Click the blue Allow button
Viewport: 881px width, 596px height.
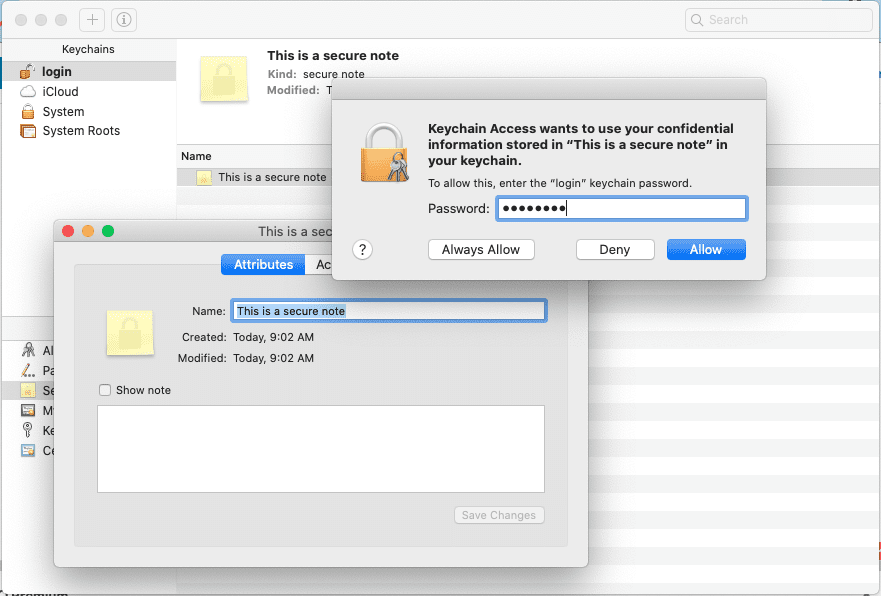(706, 250)
